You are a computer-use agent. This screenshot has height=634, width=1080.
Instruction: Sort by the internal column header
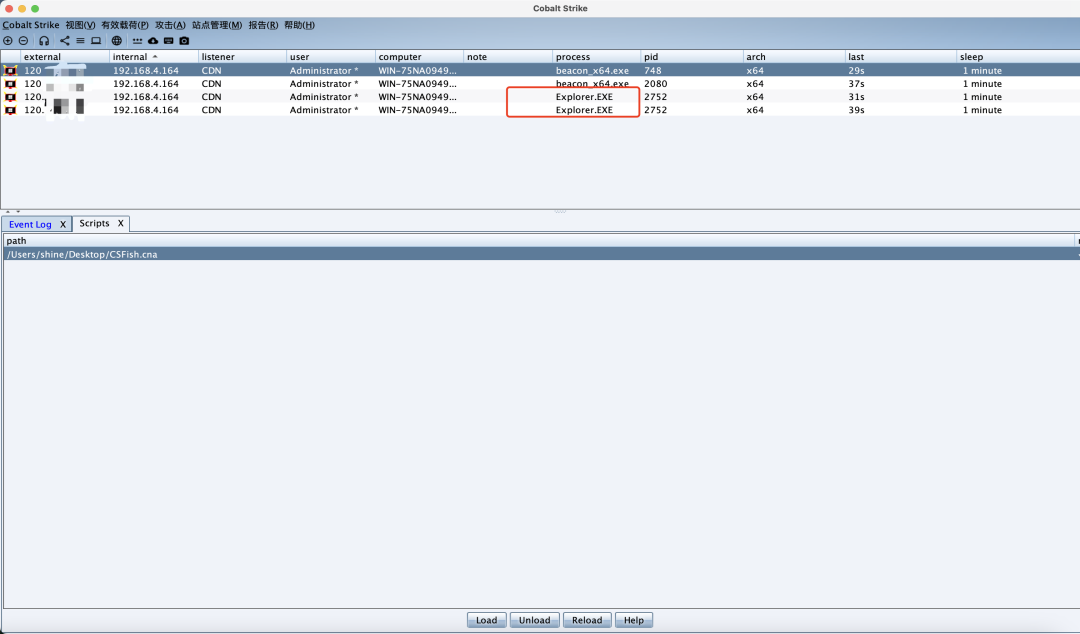pyautogui.click(x=154, y=57)
